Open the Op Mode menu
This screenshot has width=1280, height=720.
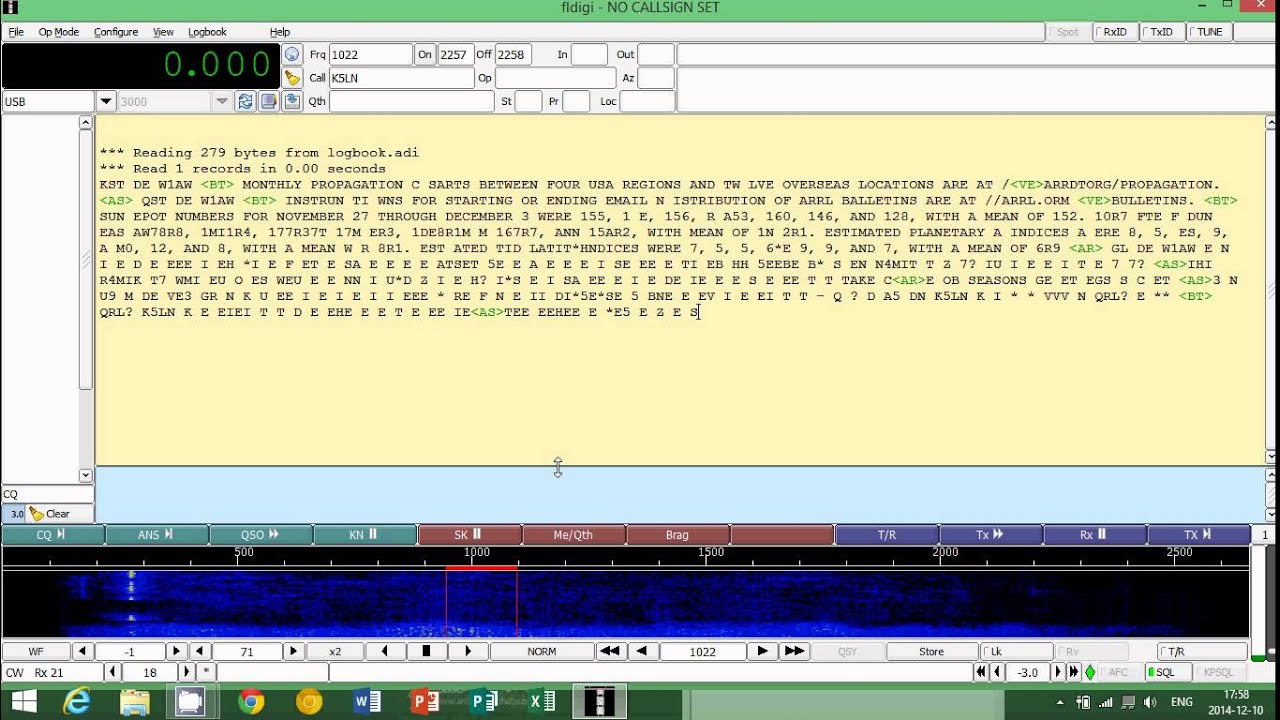coord(58,32)
